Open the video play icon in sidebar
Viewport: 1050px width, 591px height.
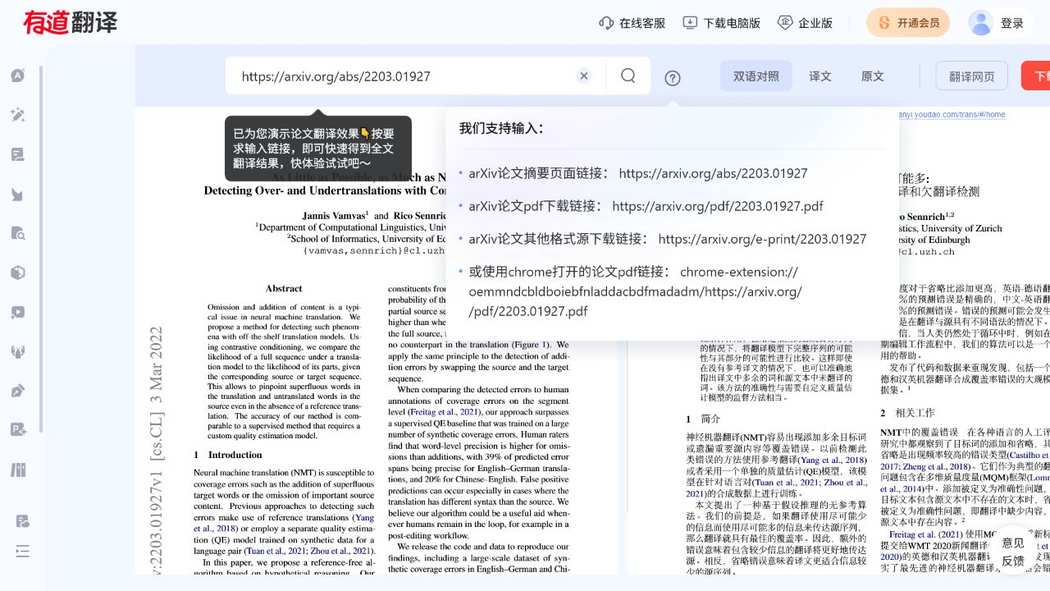pos(18,312)
